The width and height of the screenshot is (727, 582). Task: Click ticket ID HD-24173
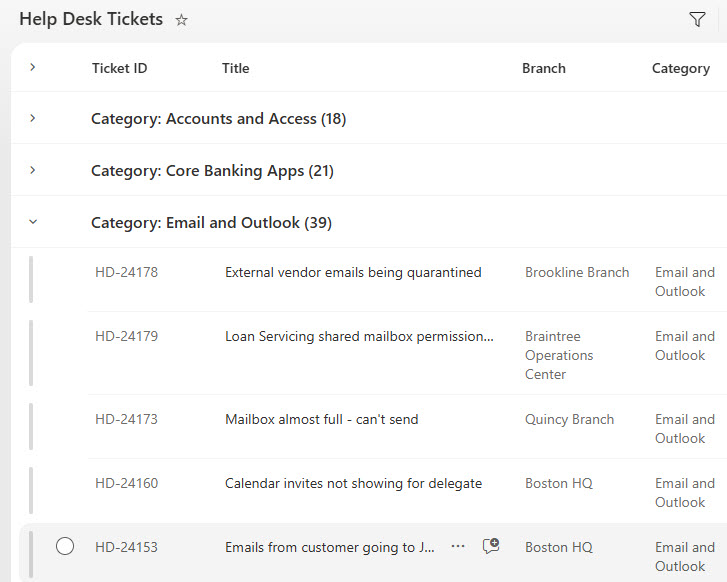pos(127,419)
